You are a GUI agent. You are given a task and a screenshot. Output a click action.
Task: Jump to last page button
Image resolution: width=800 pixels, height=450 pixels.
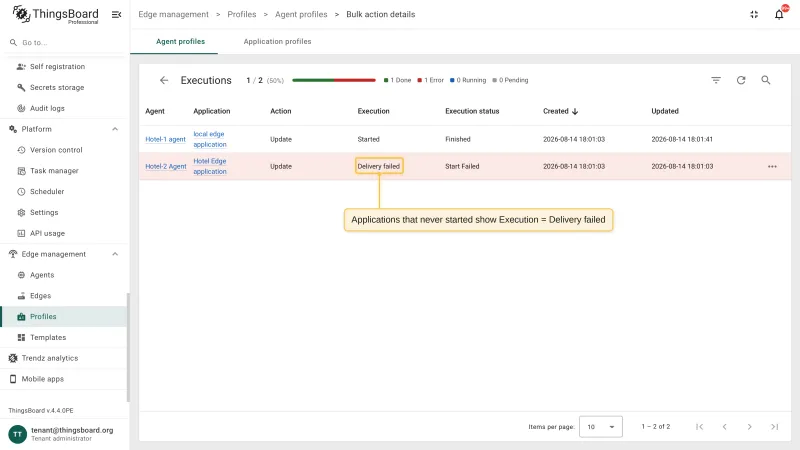point(774,427)
